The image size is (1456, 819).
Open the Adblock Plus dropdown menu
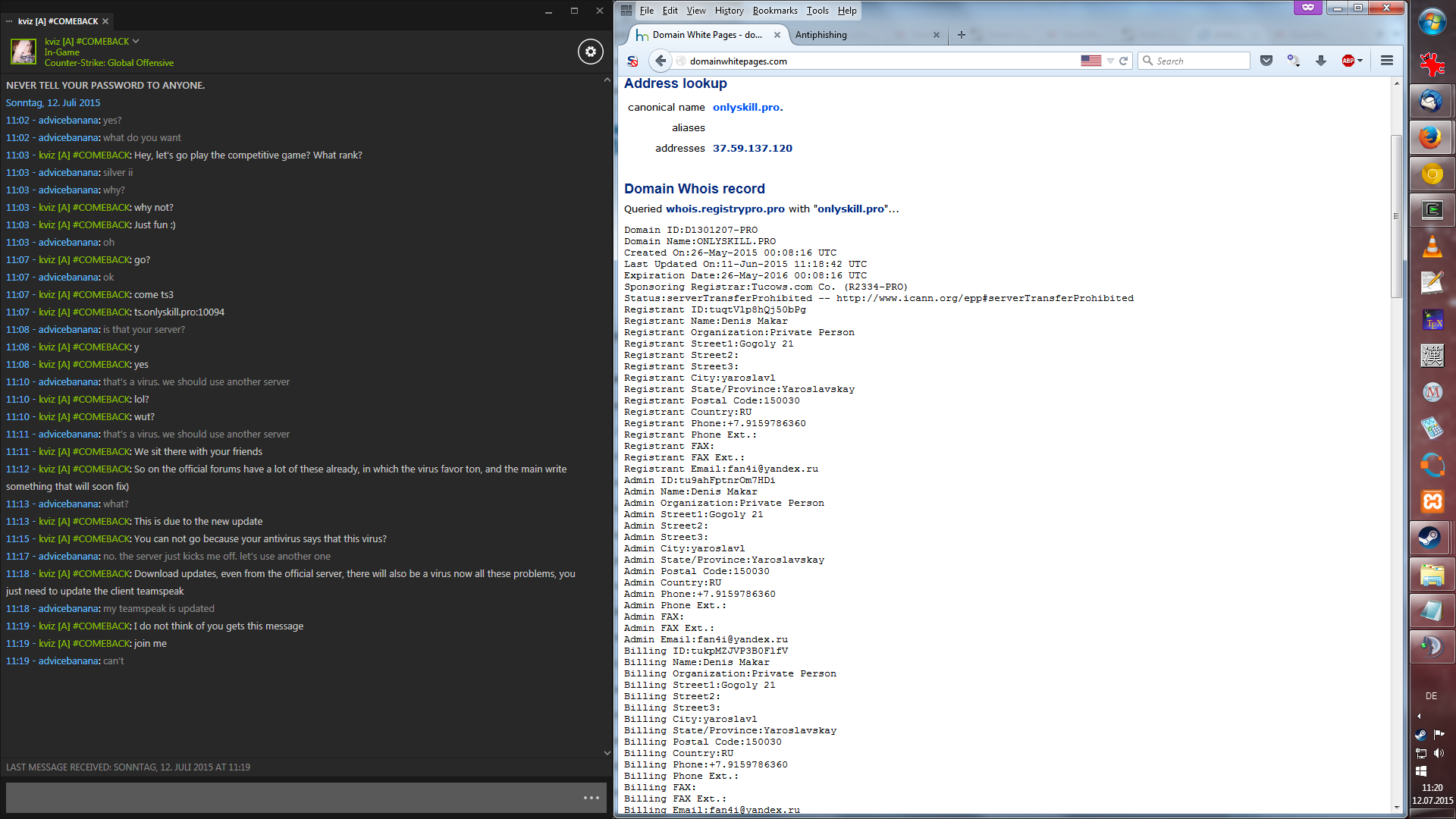click(1360, 61)
